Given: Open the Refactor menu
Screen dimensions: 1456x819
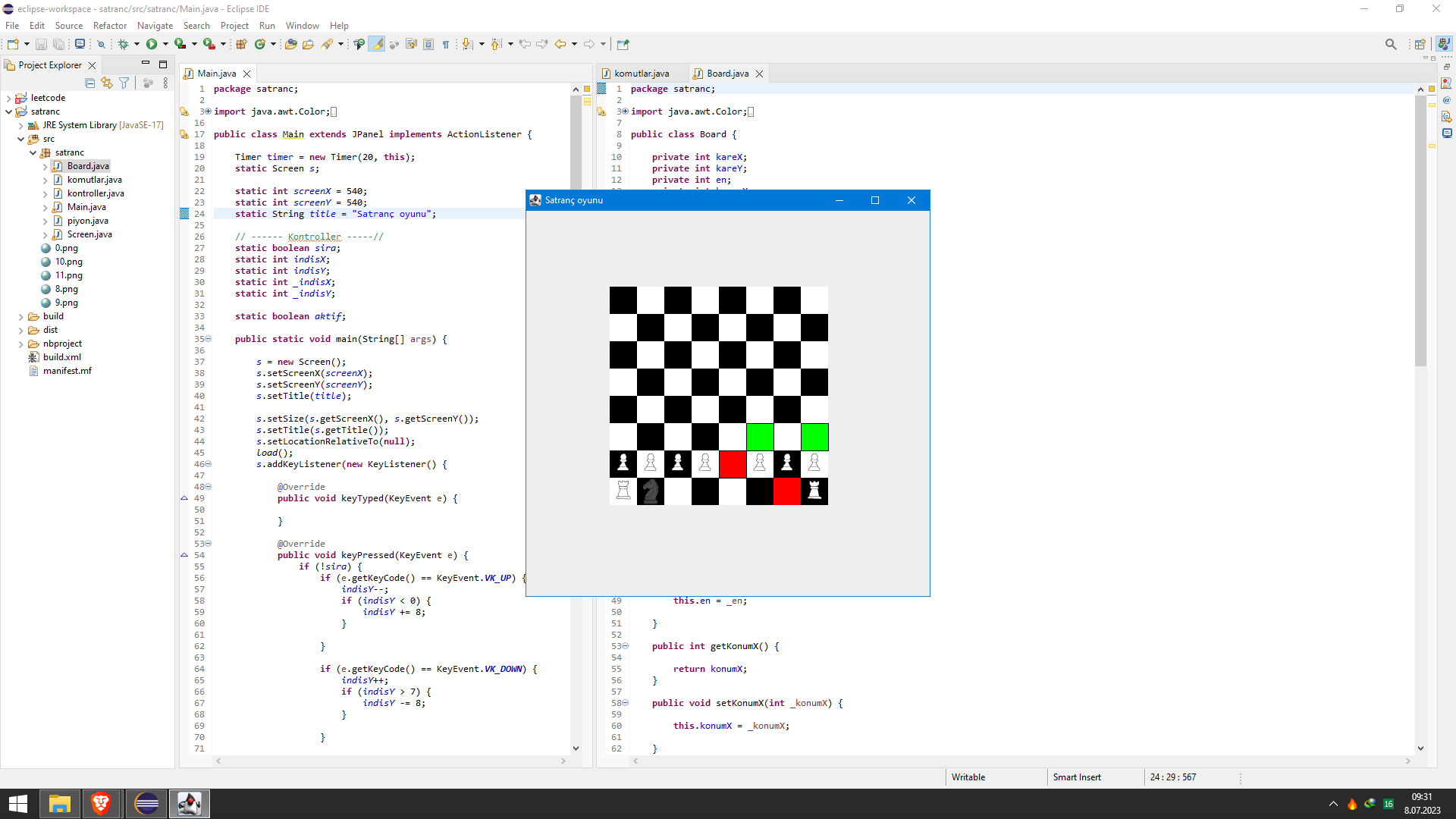Looking at the screenshot, I should click(x=110, y=25).
